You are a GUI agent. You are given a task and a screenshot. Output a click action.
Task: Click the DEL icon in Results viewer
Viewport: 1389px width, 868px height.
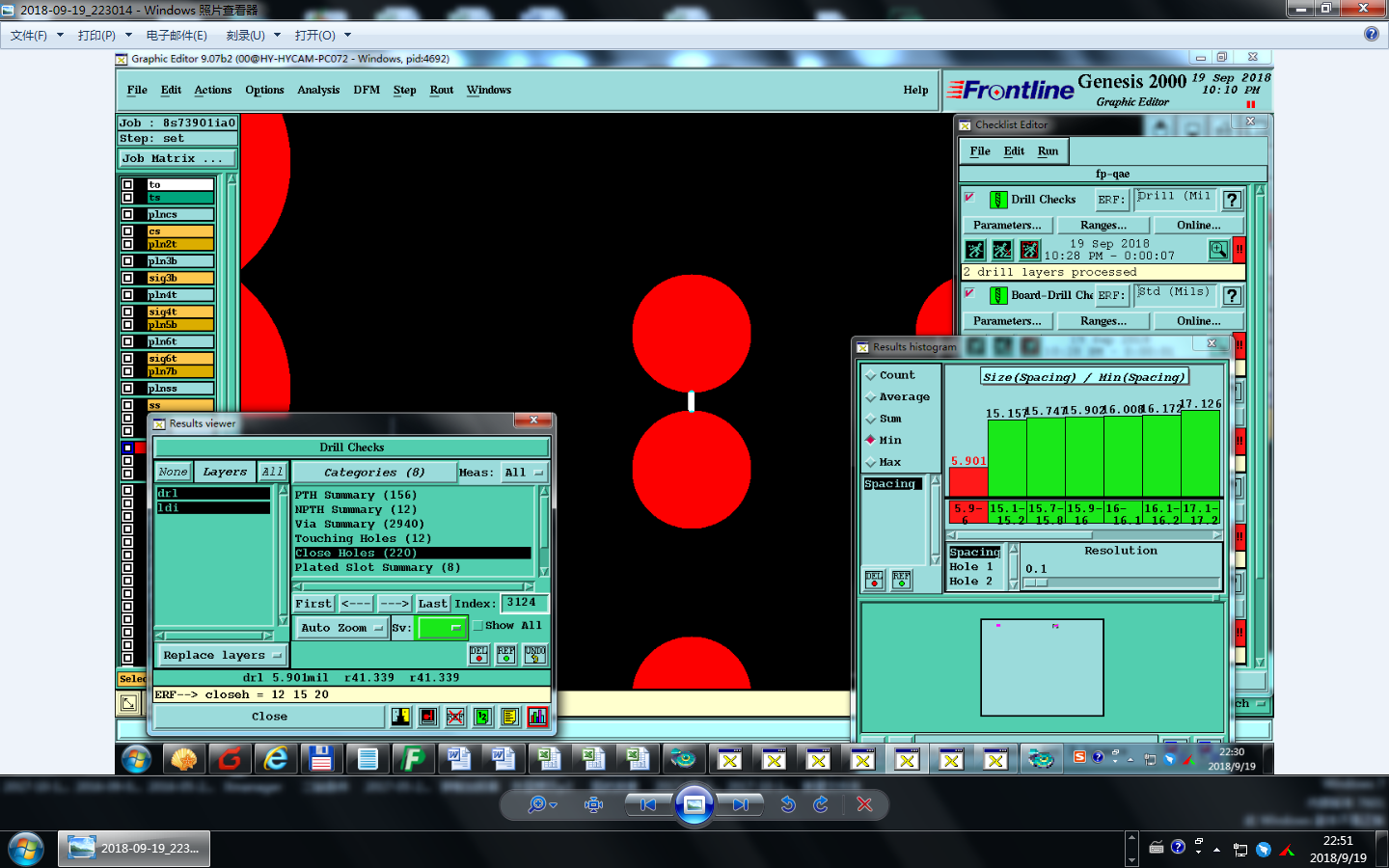click(478, 654)
